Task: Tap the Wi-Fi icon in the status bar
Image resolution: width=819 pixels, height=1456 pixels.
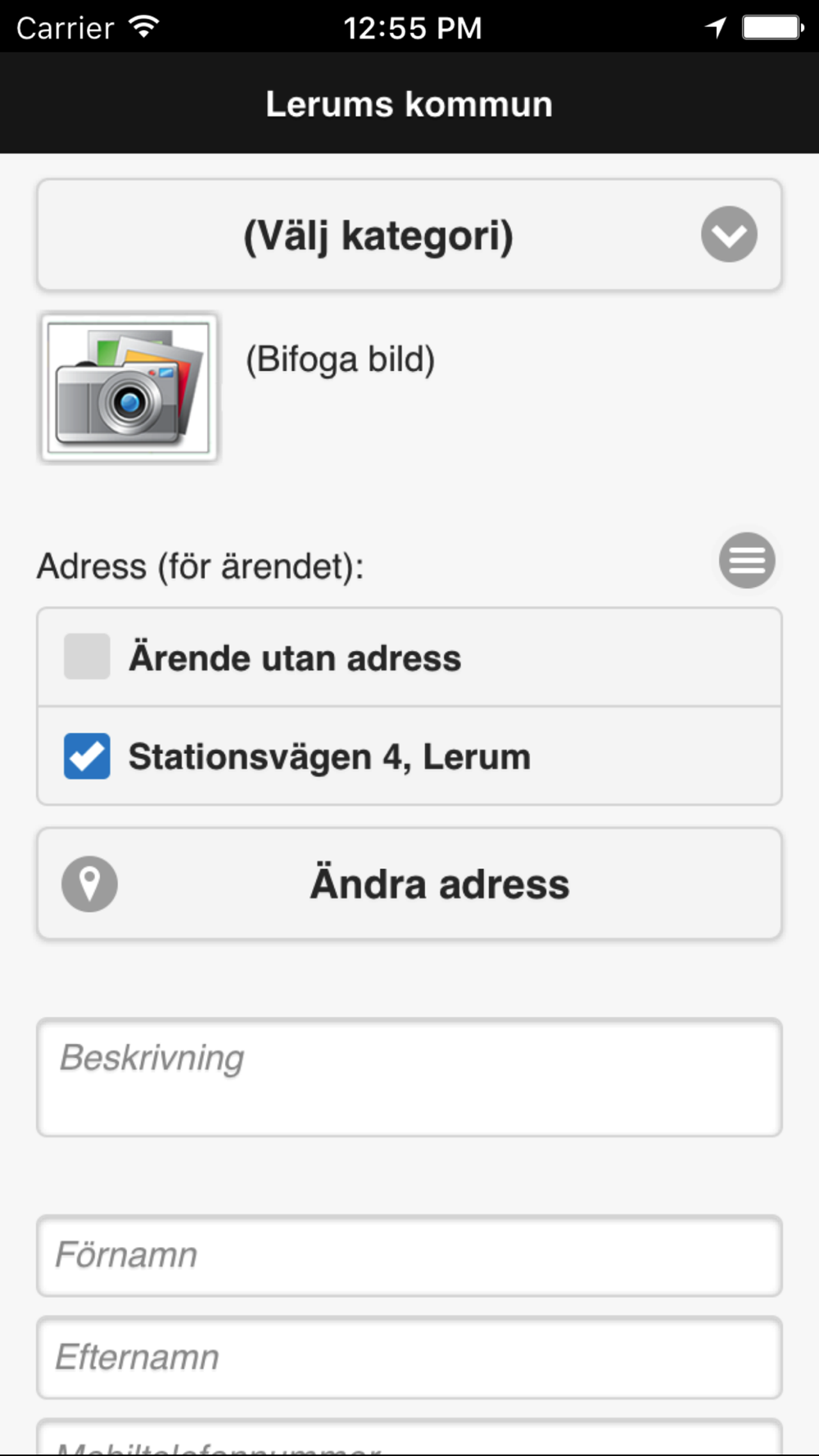Action: [x=144, y=27]
